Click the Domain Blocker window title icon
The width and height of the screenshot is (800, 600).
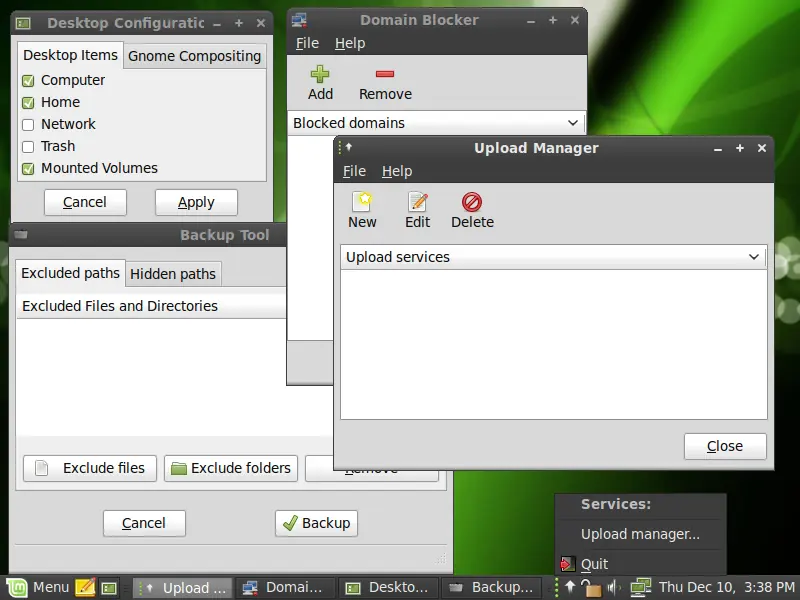(x=299, y=20)
